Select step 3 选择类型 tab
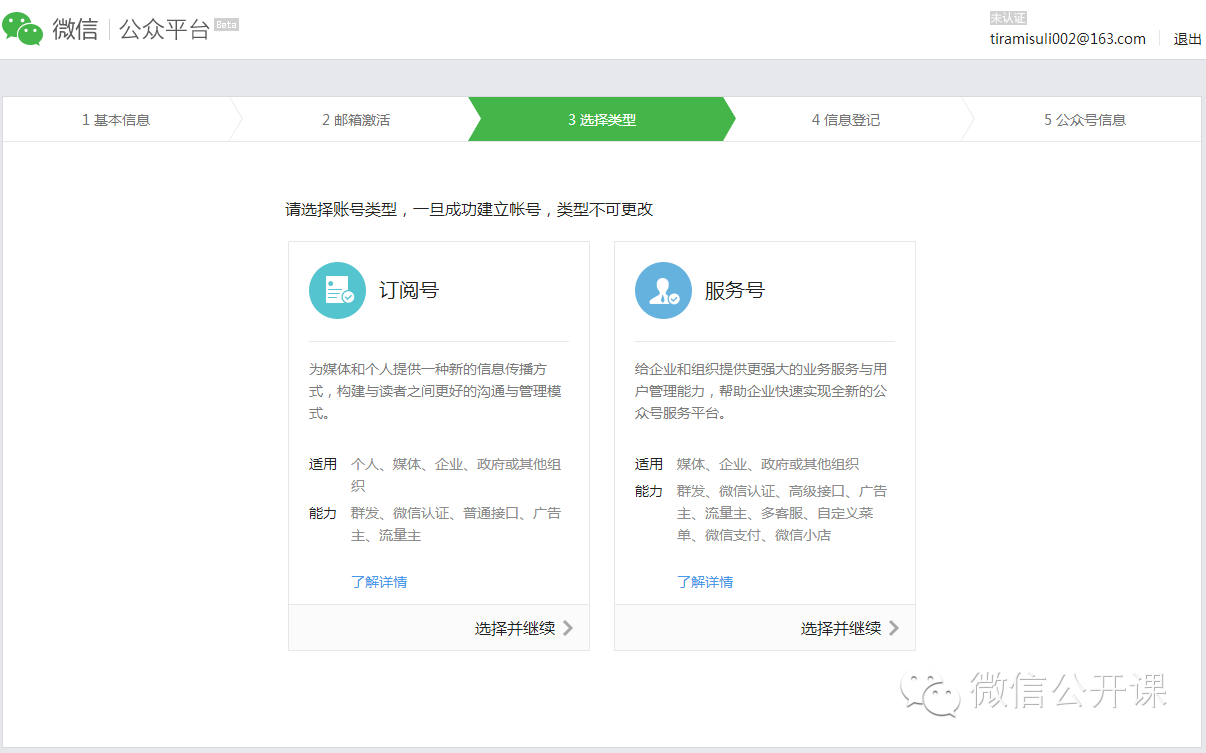The height and width of the screenshot is (753, 1206). 602,120
